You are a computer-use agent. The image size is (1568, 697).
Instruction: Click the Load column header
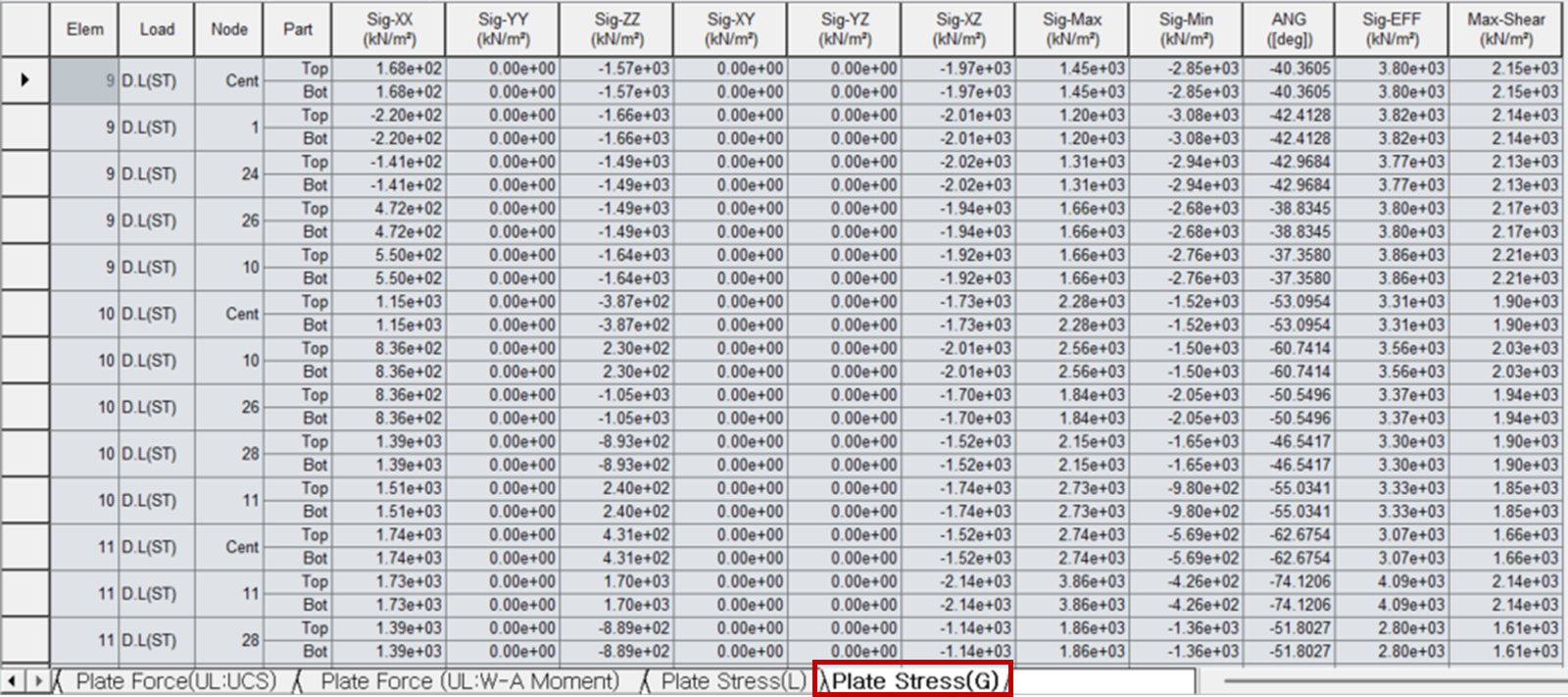tap(157, 29)
